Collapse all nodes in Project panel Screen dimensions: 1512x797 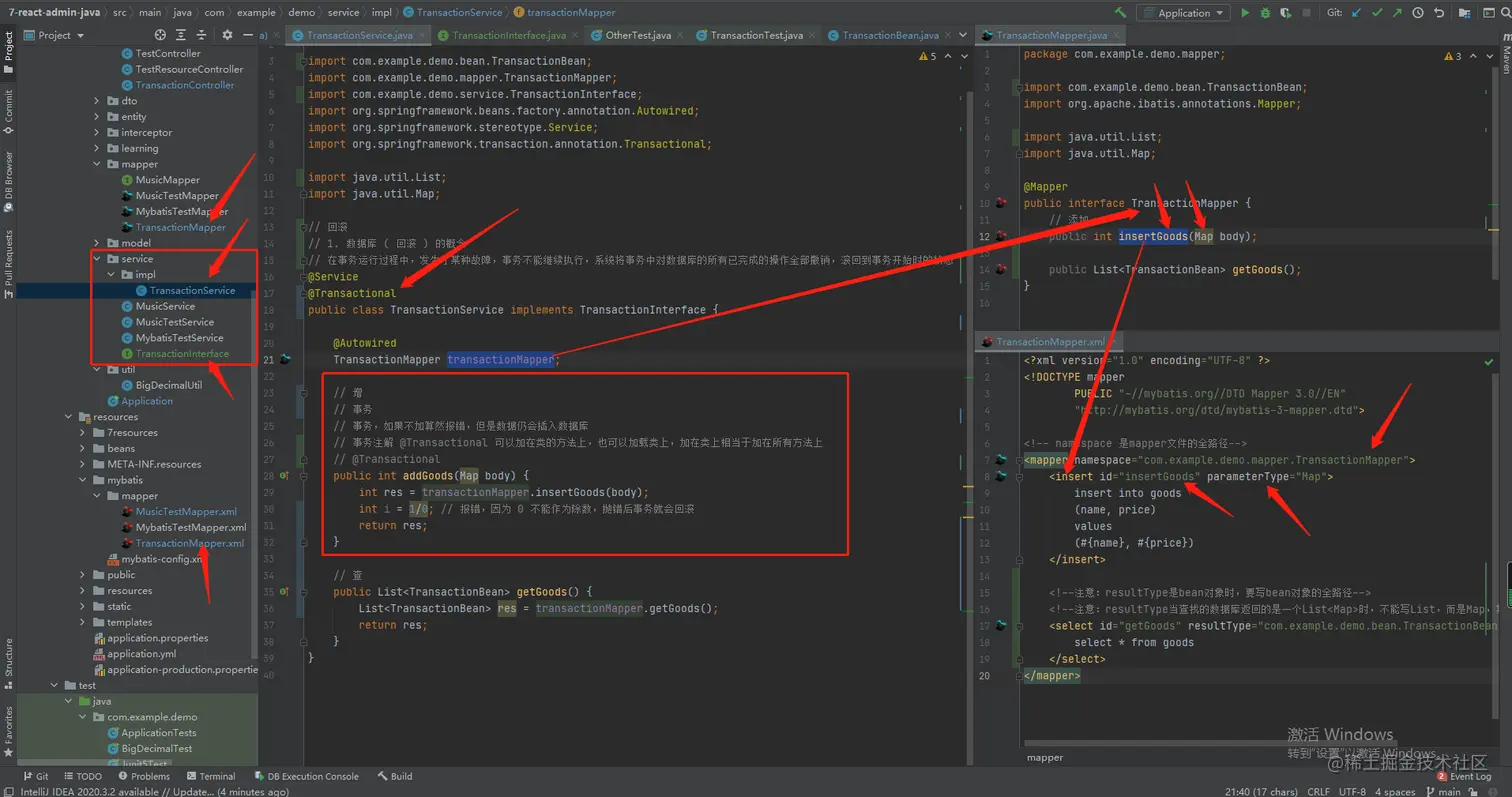[x=200, y=35]
